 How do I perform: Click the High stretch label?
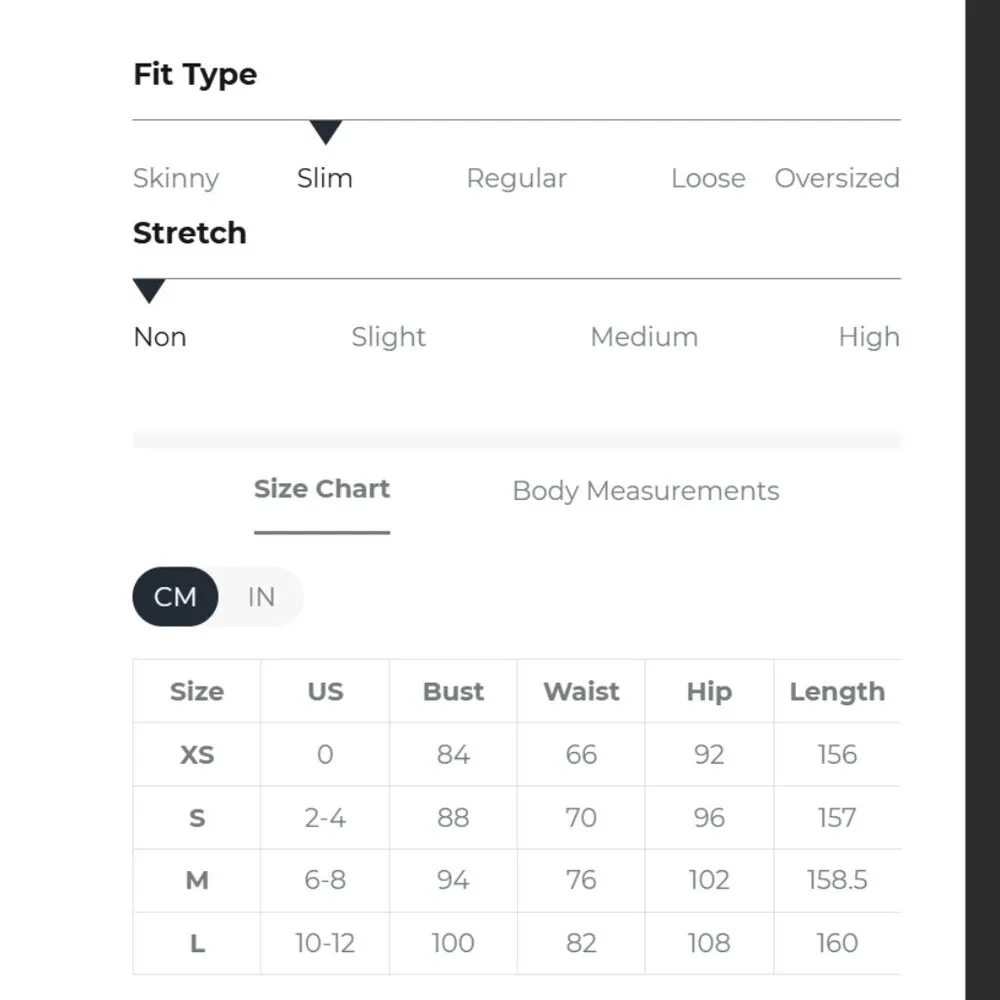[x=868, y=337]
